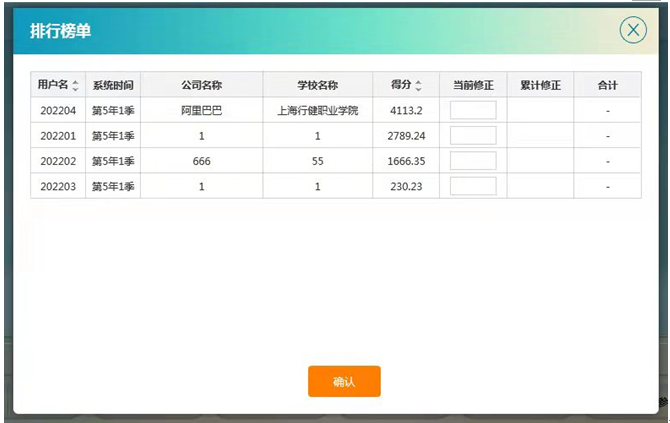Click sort arrows next to 用户名 header
This screenshot has height=423, width=670.
pos(76,86)
